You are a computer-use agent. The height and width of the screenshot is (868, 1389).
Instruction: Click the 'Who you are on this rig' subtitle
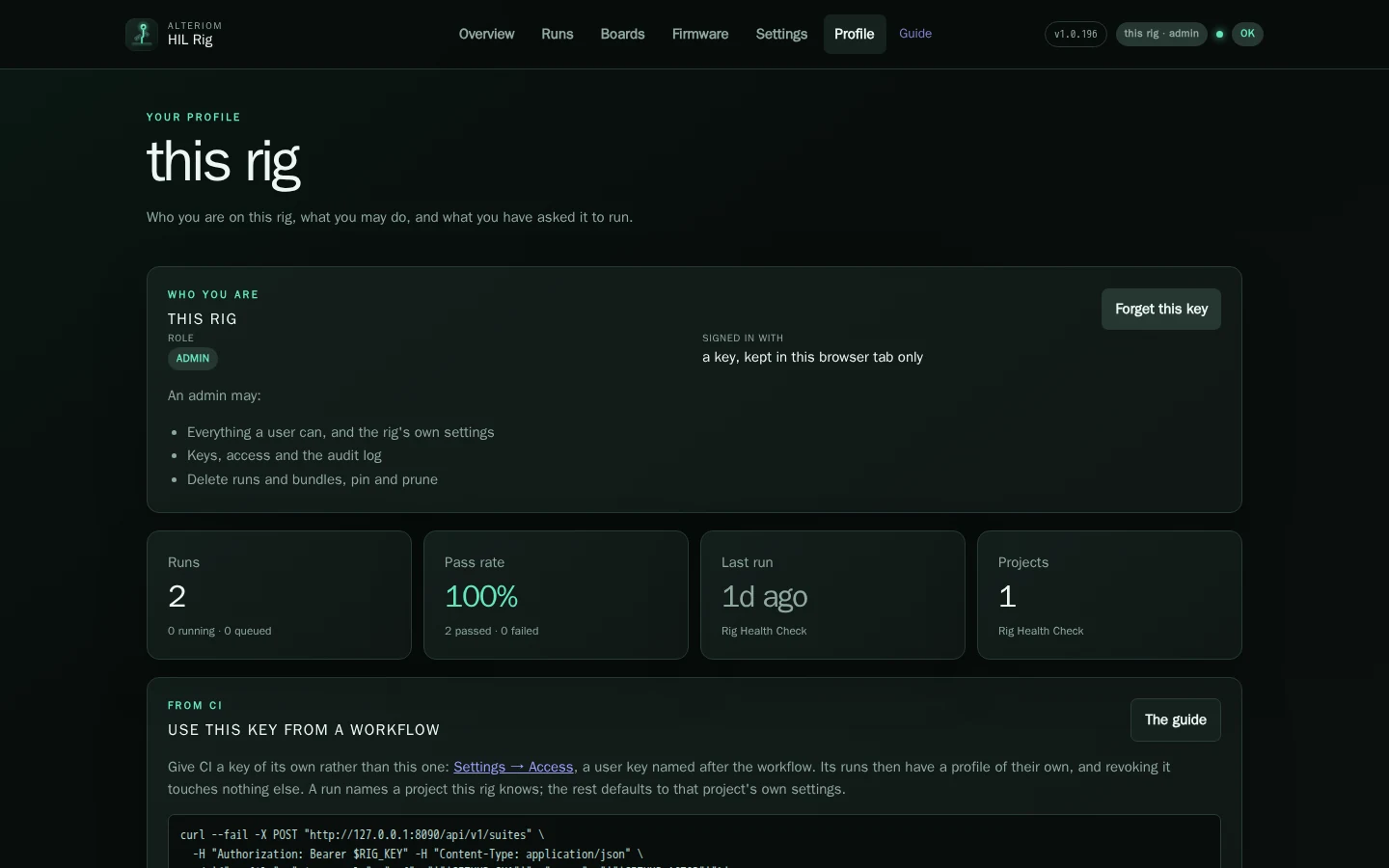pyautogui.click(x=390, y=217)
